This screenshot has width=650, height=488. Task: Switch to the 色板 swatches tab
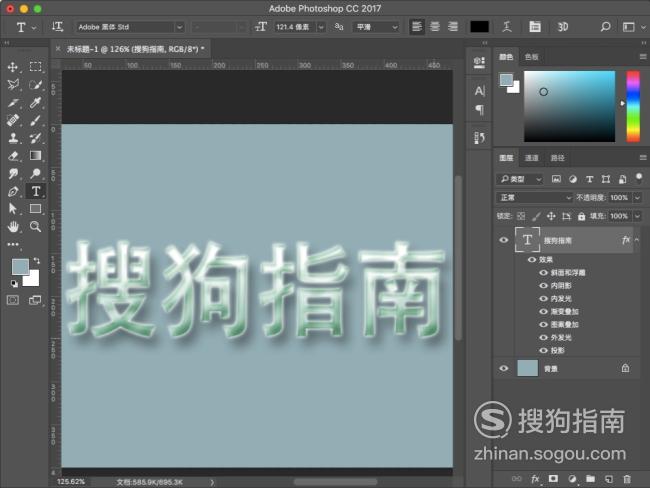[x=531, y=57]
